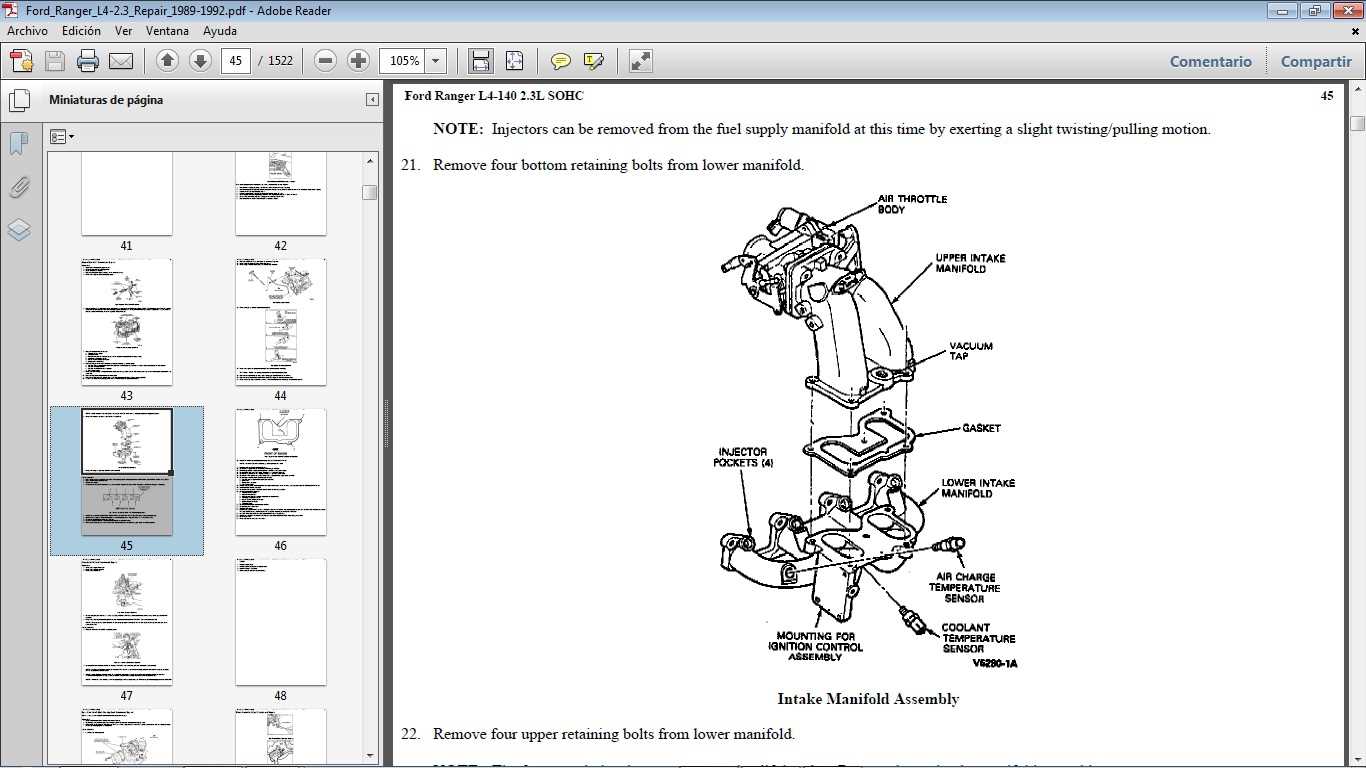Go to previous page arrow icon
The height and width of the screenshot is (768, 1366).
click(167, 61)
